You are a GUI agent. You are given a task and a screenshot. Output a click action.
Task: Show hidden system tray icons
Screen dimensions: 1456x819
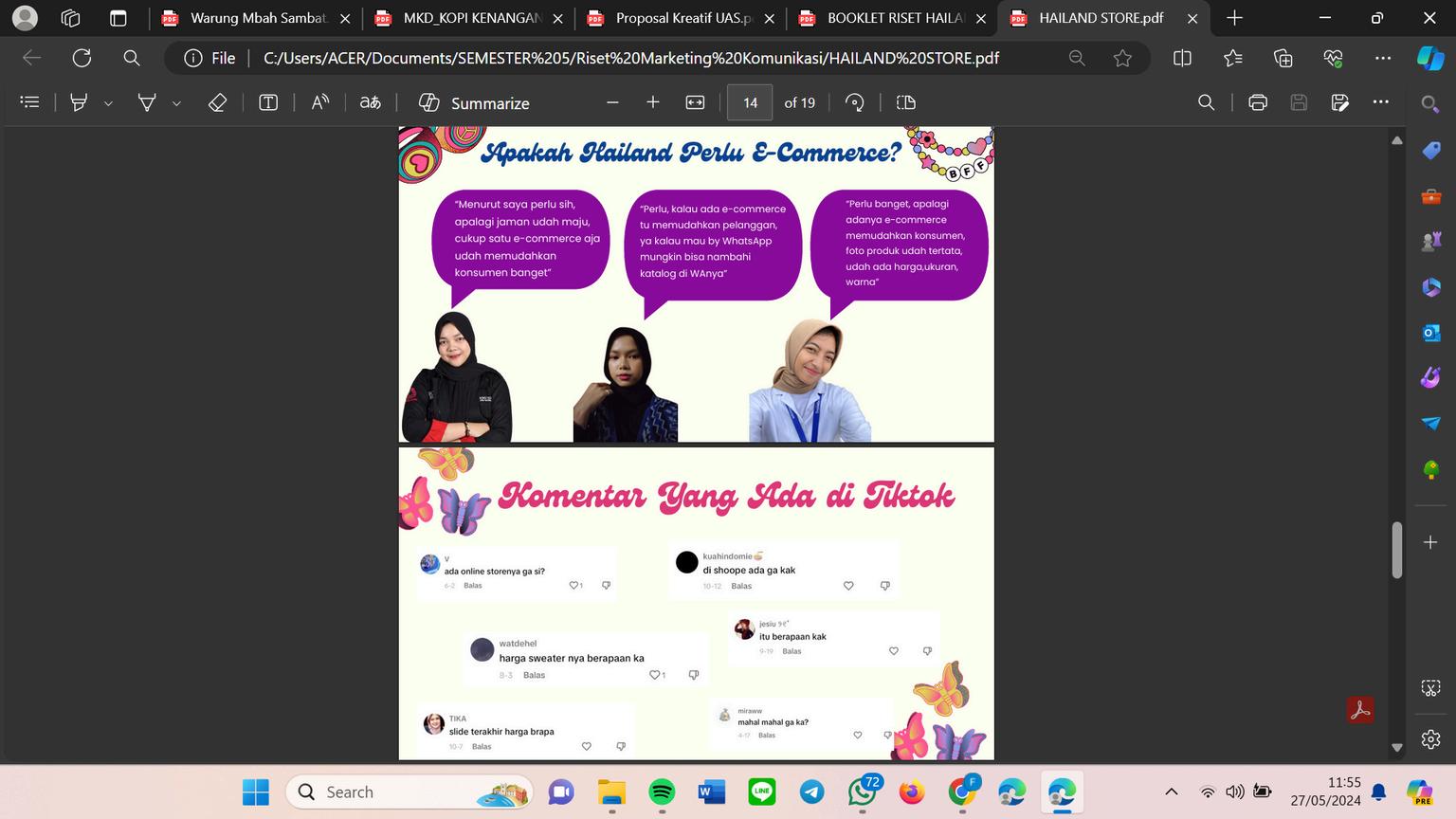coord(1172,792)
